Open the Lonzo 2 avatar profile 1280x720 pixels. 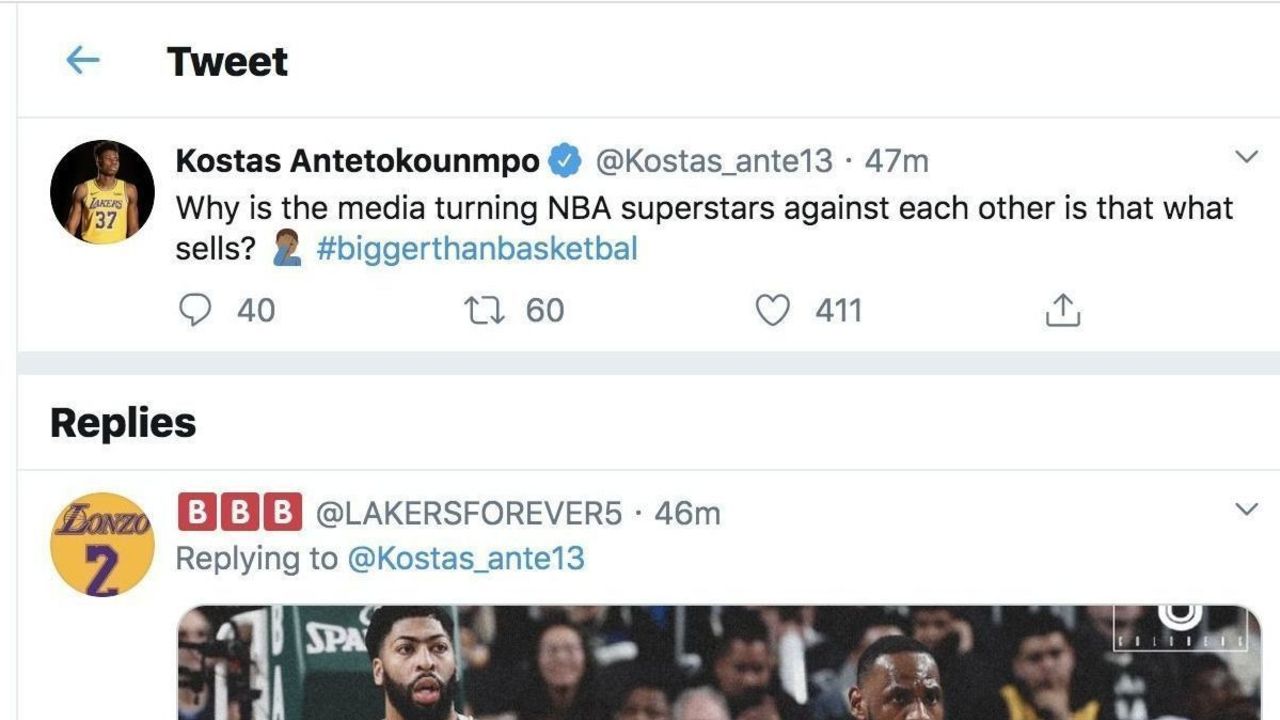[x=103, y=545]
